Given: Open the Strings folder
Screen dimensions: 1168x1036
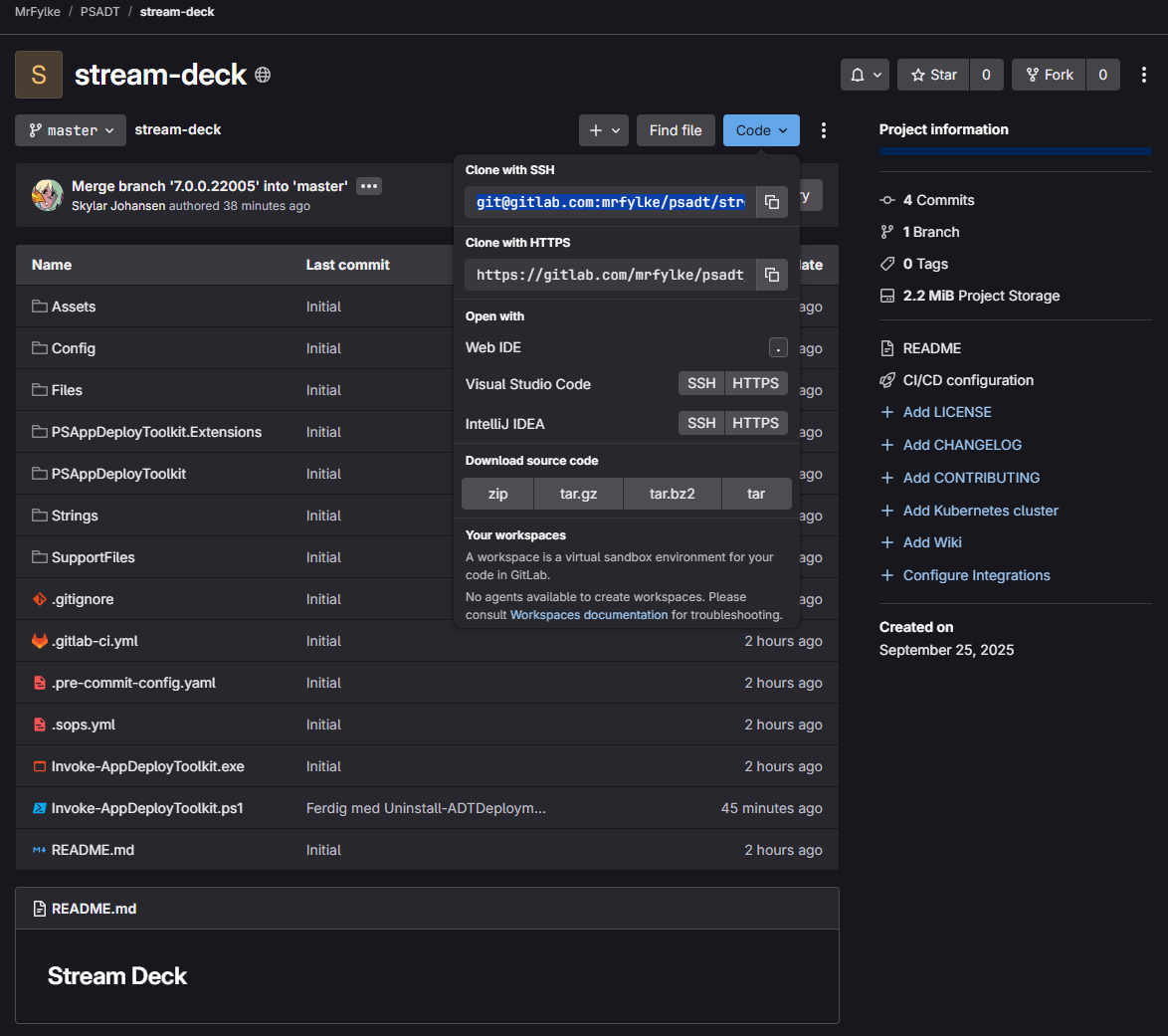Looking at the screenshot, I should (x=75, y=516).
